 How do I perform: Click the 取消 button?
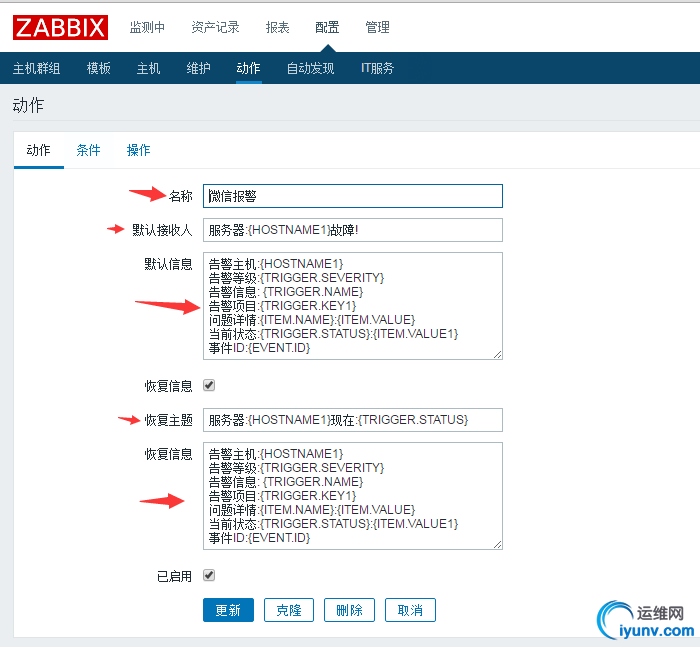tap(410, 610)
